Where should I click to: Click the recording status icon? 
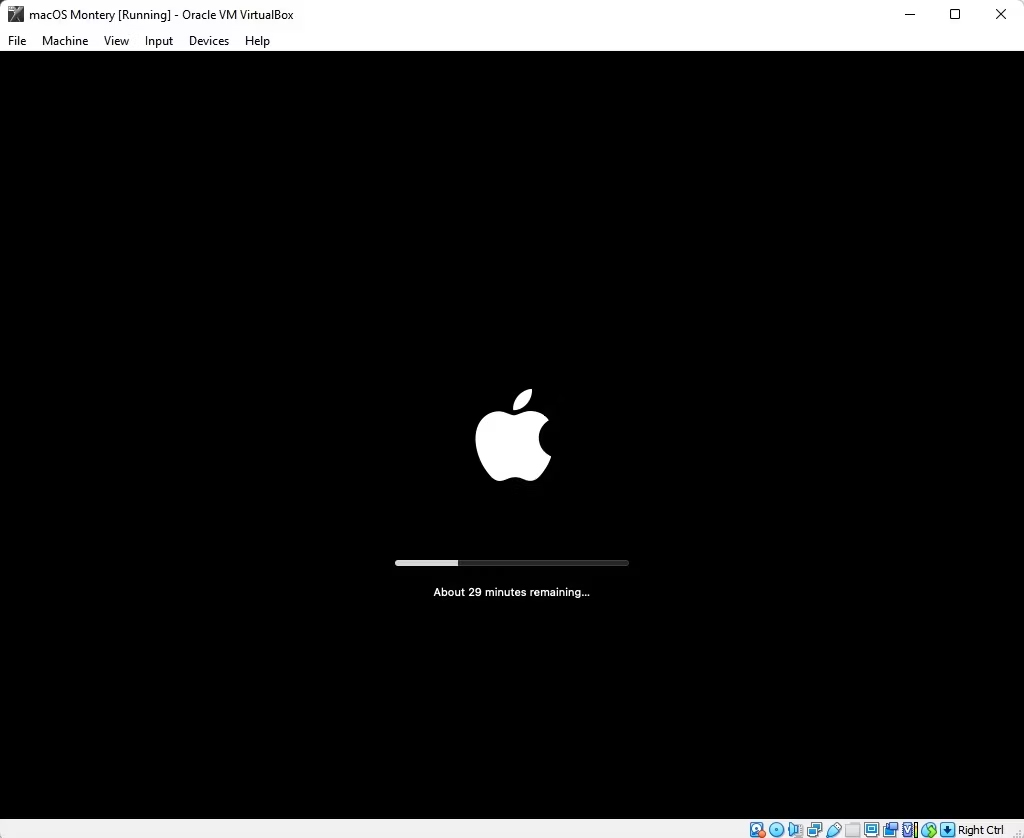pyautogui.click(x=890, y=830)
